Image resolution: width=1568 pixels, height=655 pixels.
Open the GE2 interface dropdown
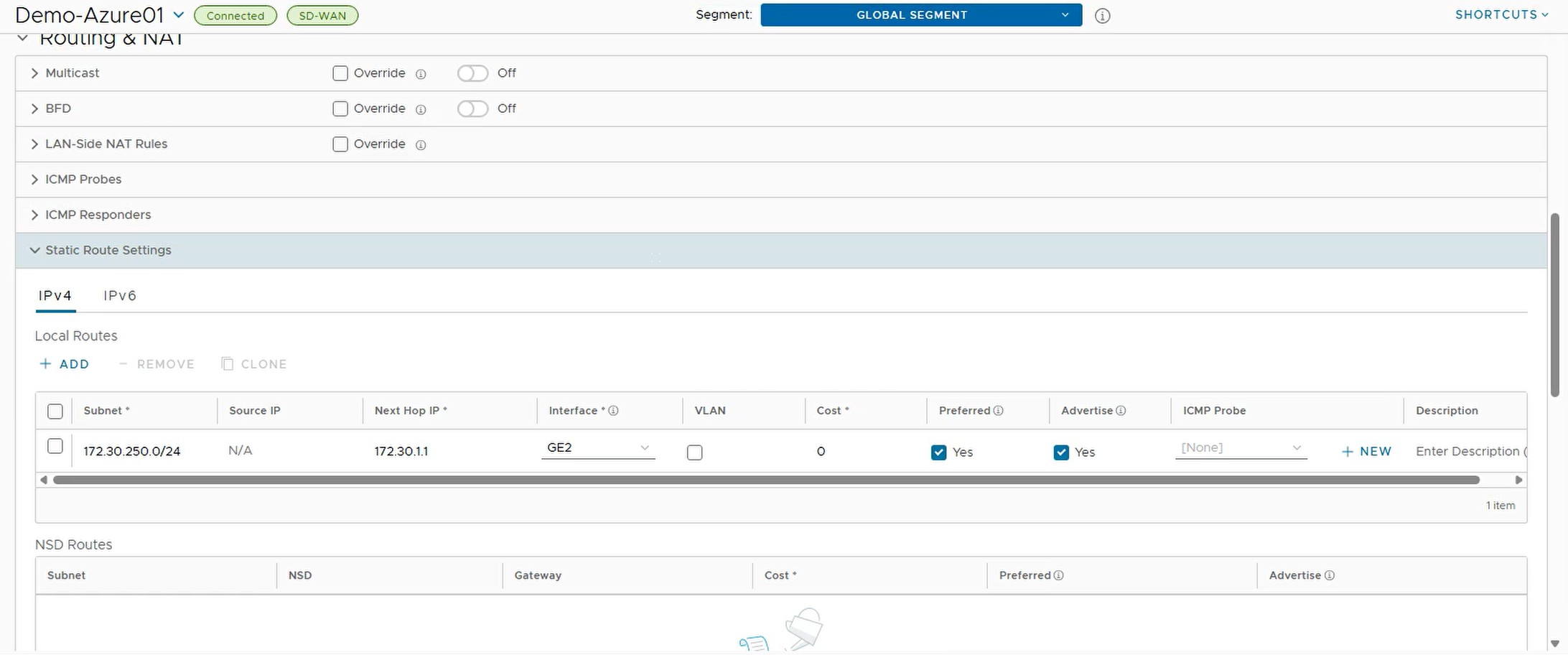pos(598,448)
